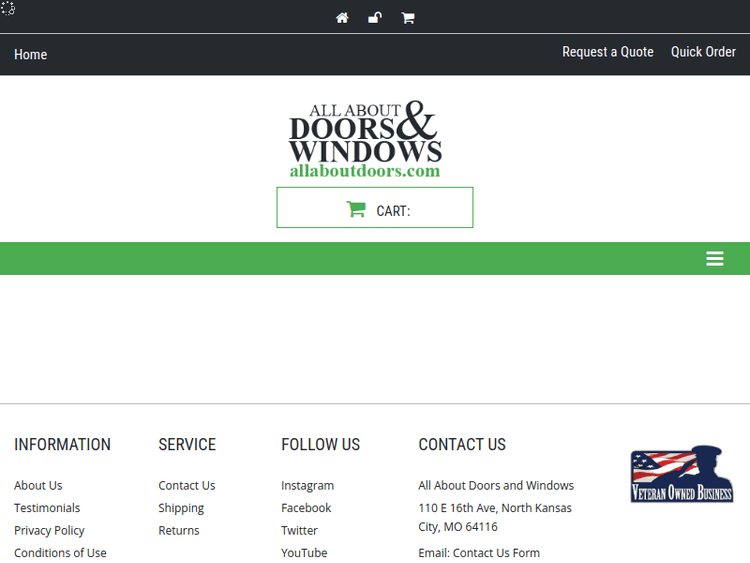Click Contact Us under Service
The height and width of the screenshot is (563, 750).
point(187,486)
